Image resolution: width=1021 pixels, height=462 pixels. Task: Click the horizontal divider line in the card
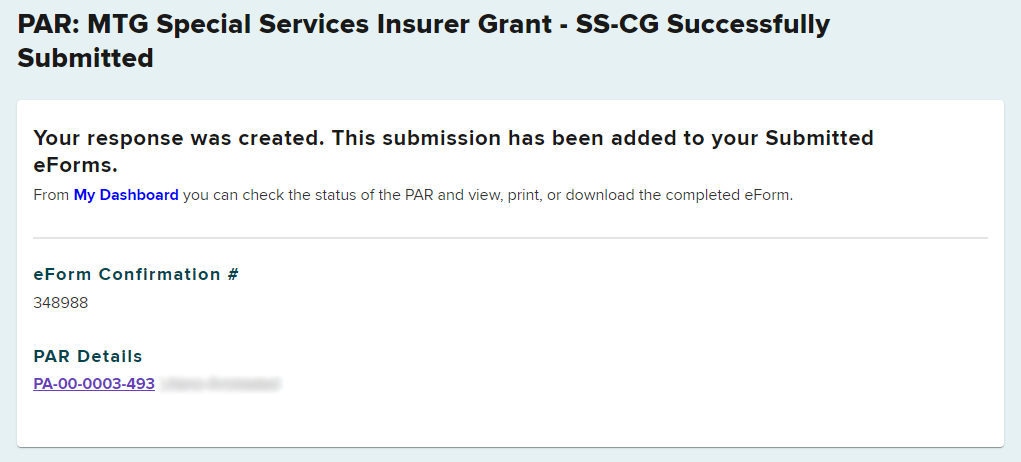(x=510, y=238)
